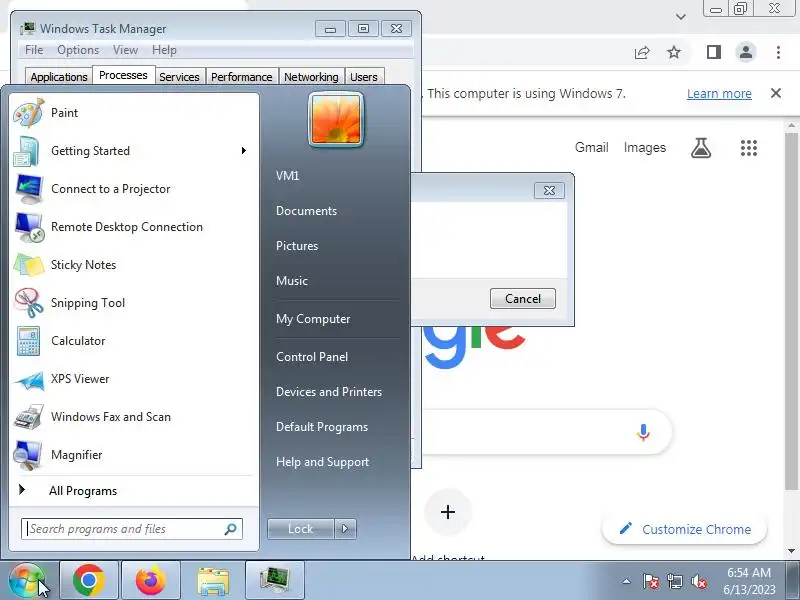
Task: Close the small dialog with its X button
Action: pos(549,190)
